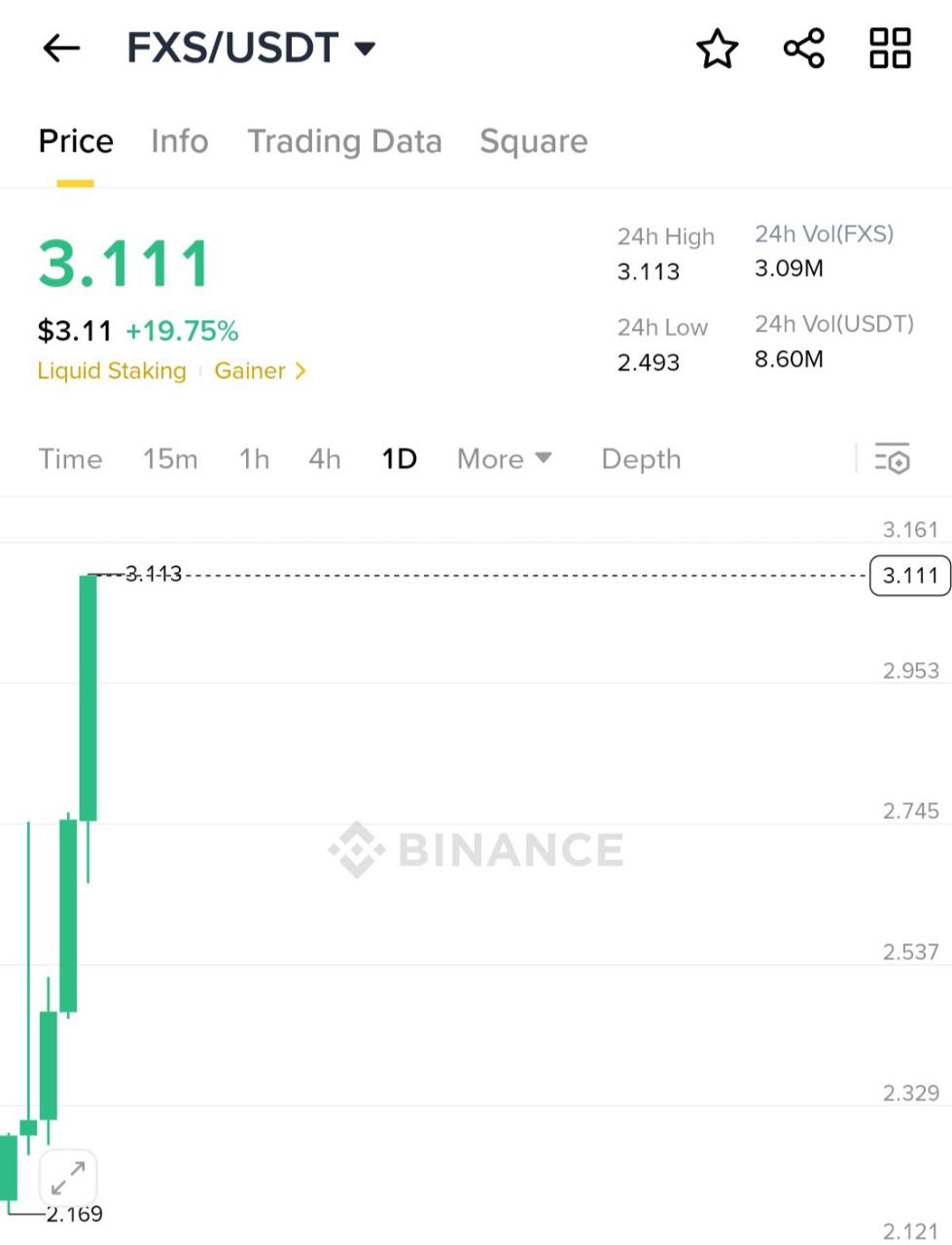The width and height of the screenshot is (952, 1245).
Task: Switch to the Trading Data tab
Action: click(x=344, y=142)
